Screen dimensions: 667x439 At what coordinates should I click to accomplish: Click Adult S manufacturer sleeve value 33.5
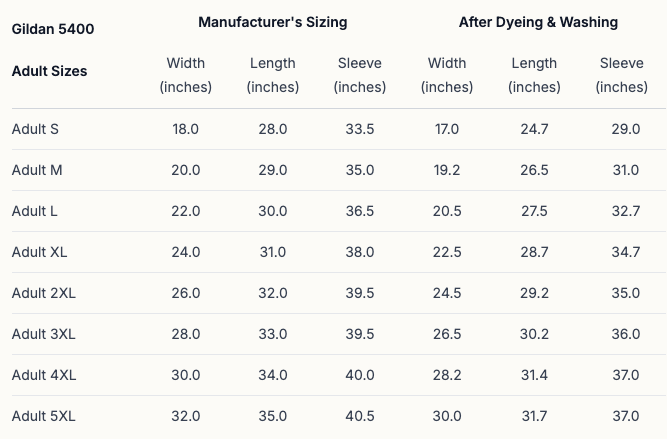(360, 129)
